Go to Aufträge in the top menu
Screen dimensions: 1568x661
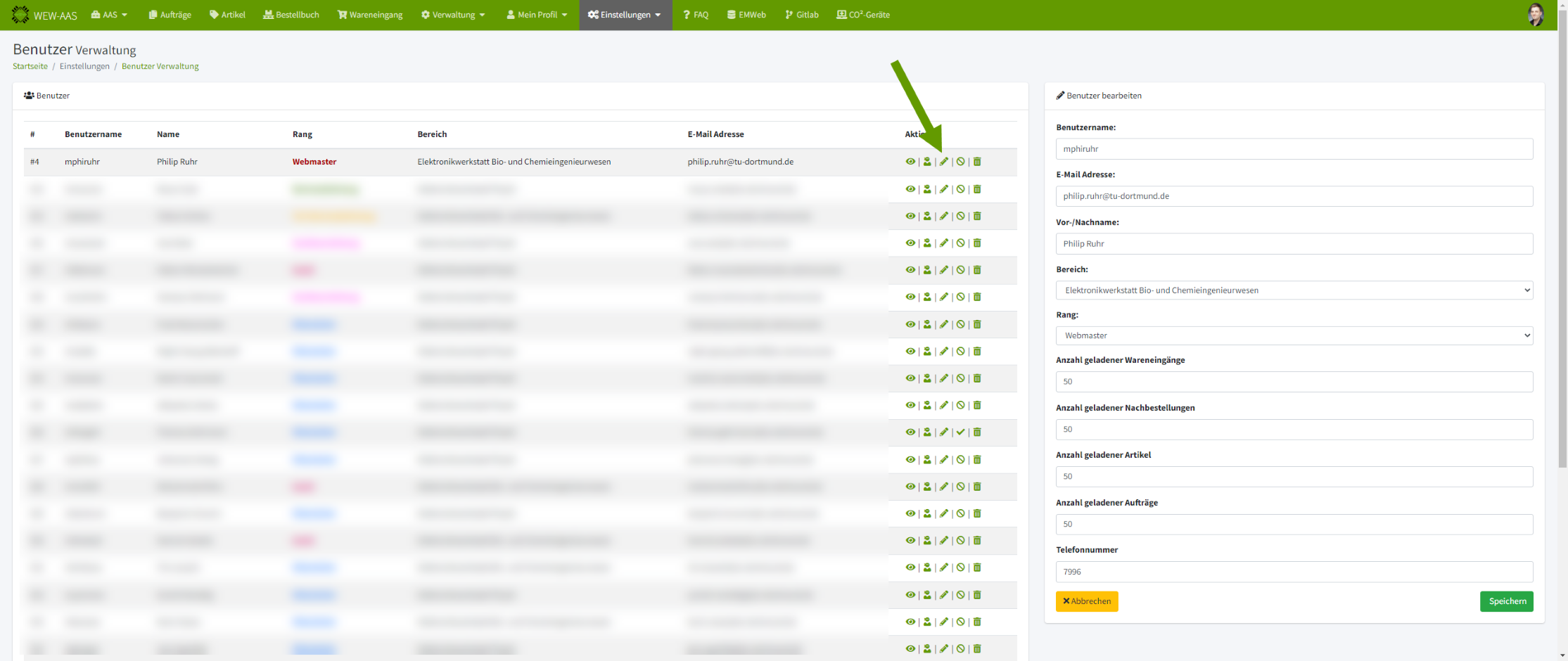pyautogui.click(x=170, y=15)
